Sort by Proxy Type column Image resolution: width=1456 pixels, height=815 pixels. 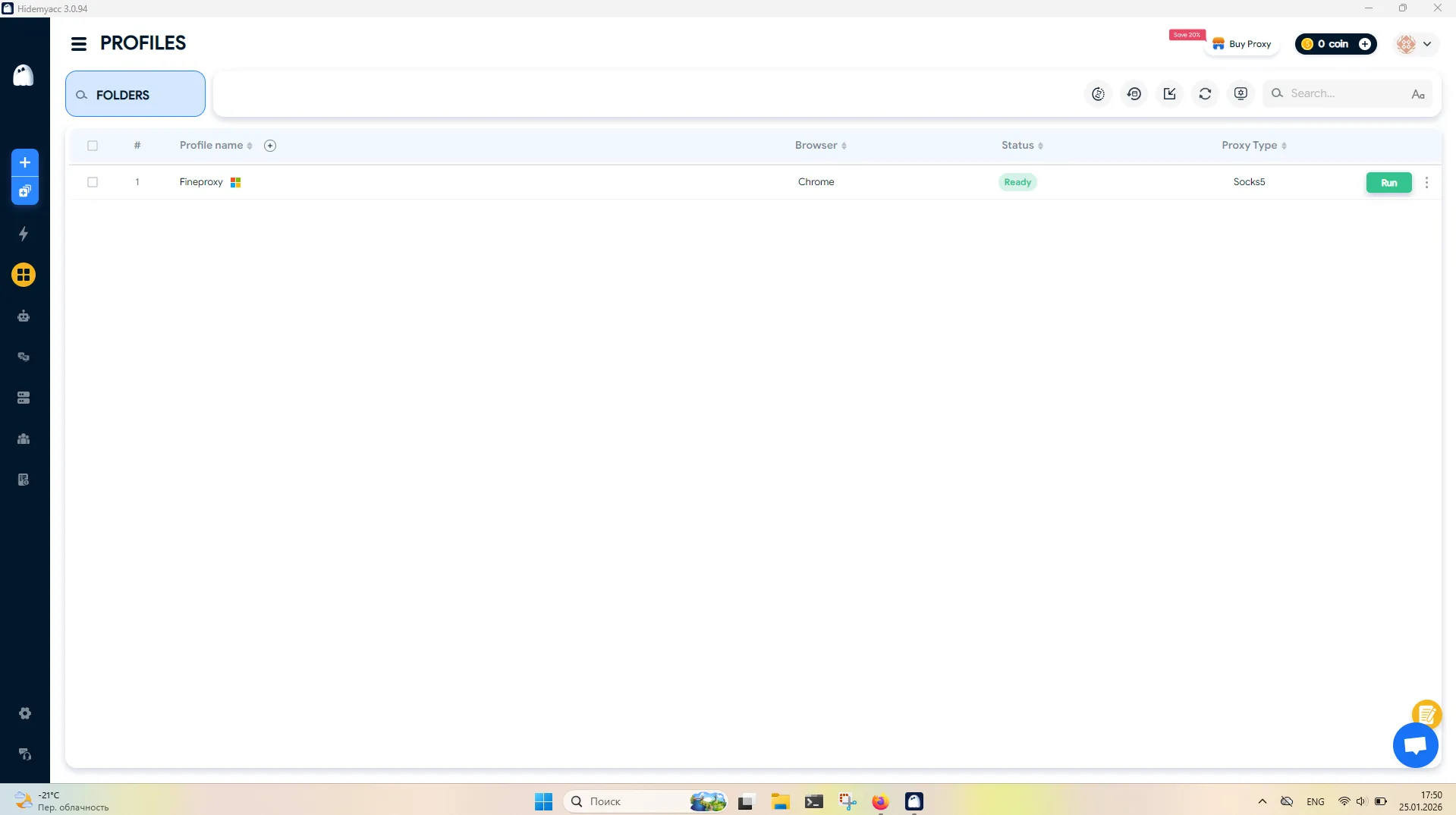pos(1253,145)
